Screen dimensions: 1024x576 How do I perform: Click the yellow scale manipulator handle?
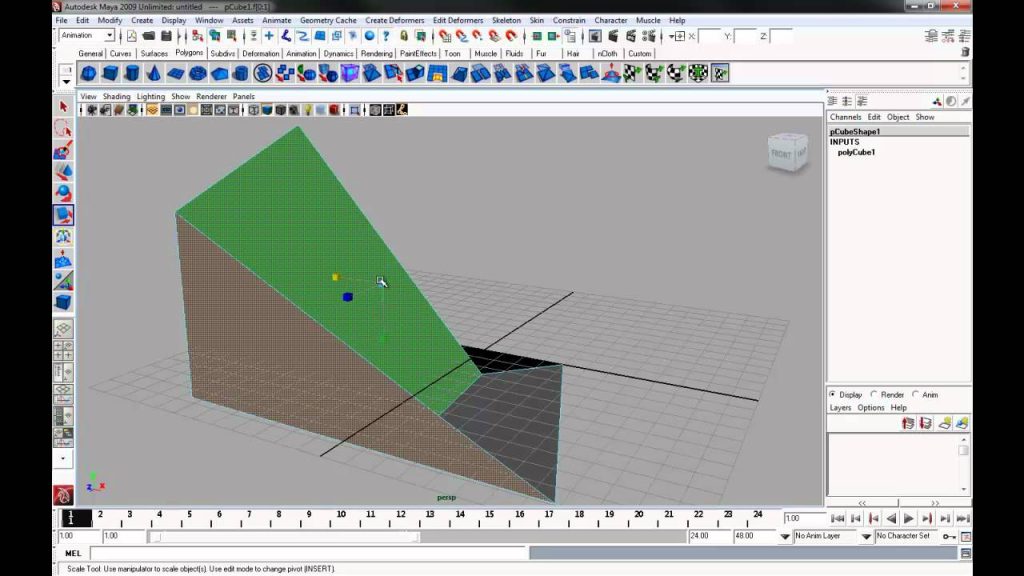tap(335, 278)
